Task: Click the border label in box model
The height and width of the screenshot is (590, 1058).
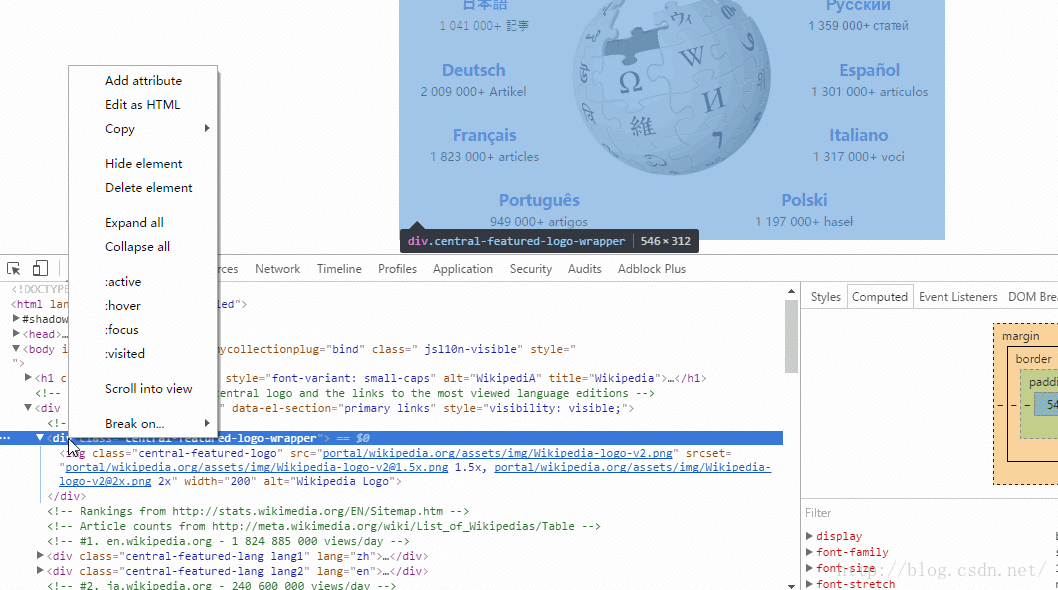Action: coord(1033,359)
